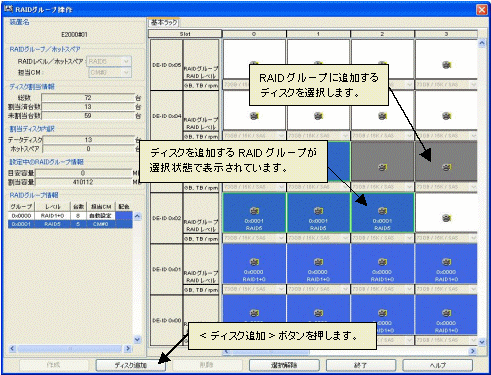Select the white free disk in DE-ID 0x02 slot 3

tap(446, 213)
